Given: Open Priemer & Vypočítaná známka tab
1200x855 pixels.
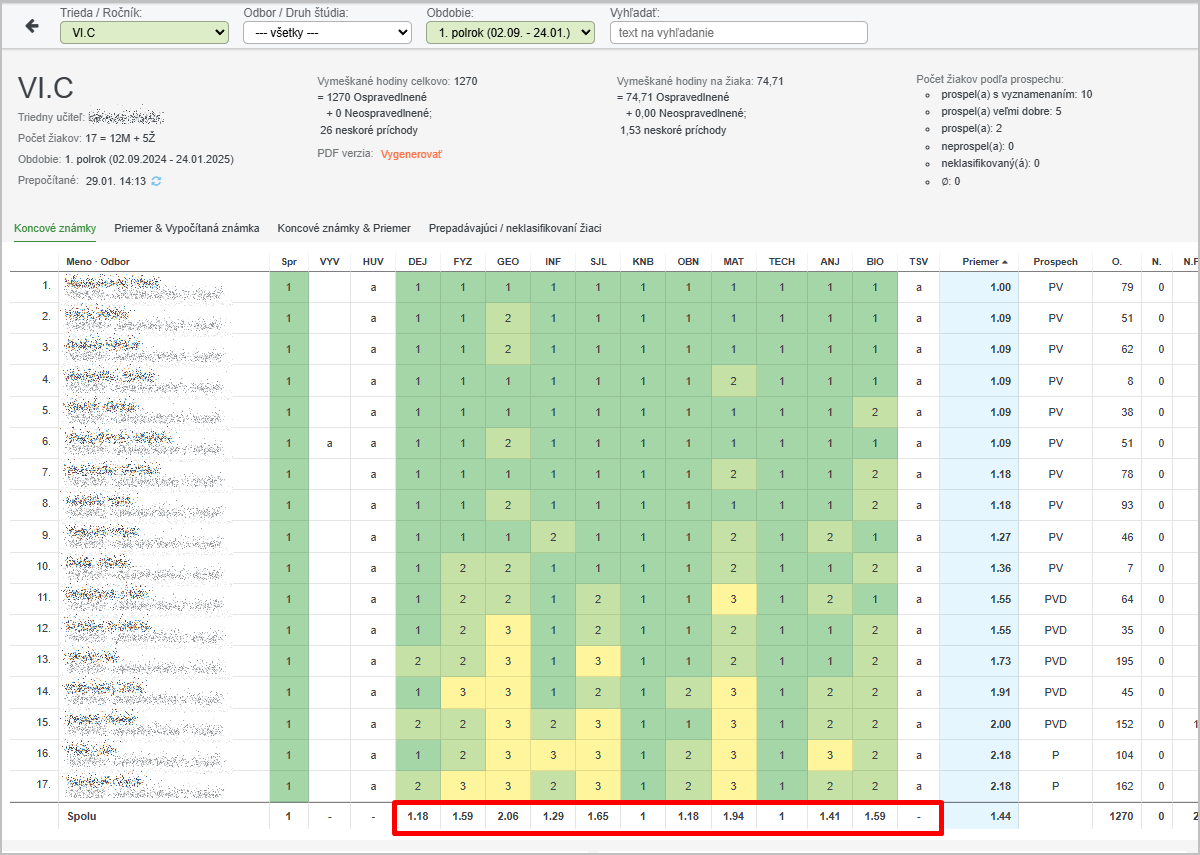Looking at the screenshot, I should [187, 228].
